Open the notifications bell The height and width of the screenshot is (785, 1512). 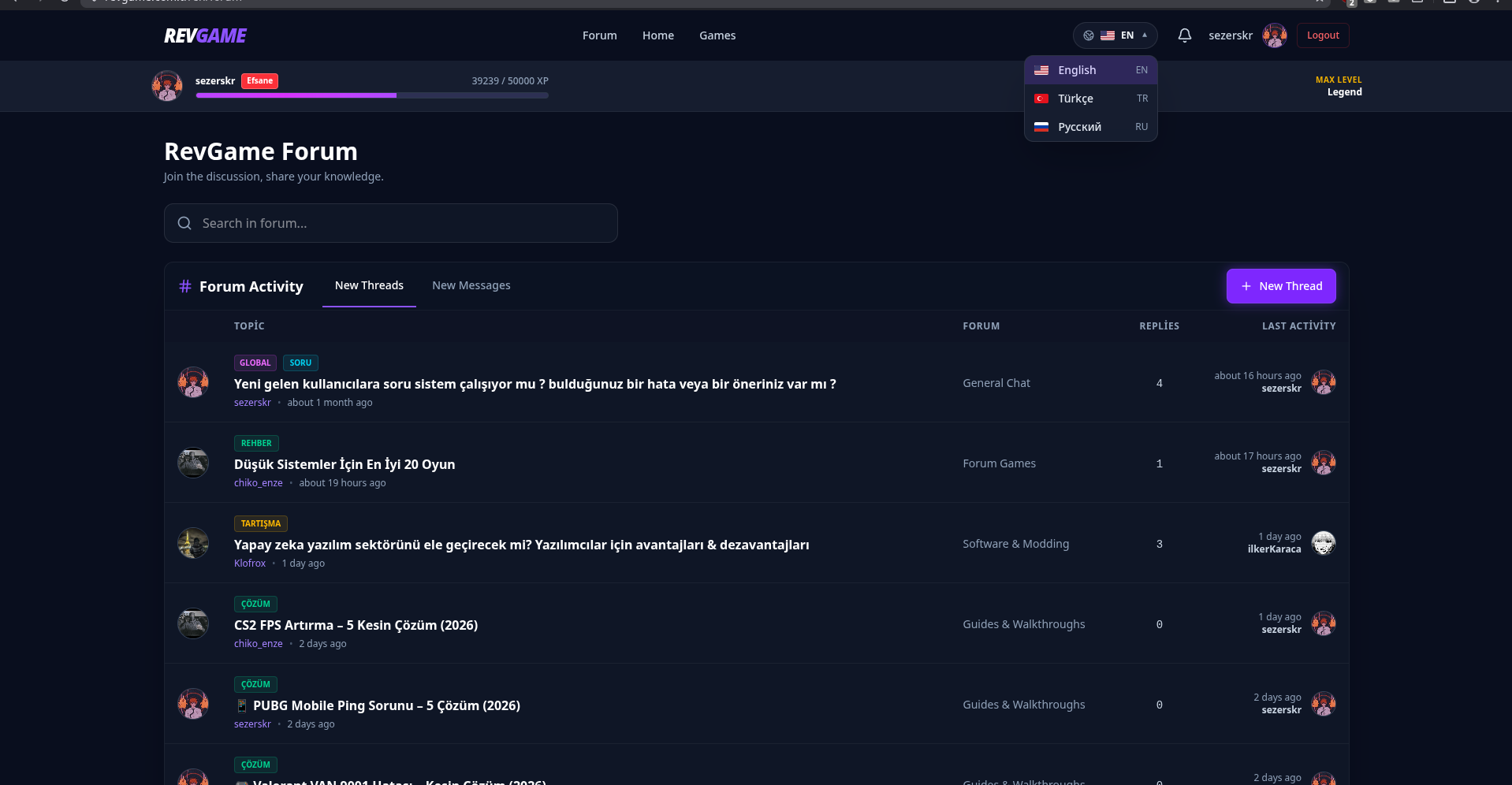[x=1184, y=35]
